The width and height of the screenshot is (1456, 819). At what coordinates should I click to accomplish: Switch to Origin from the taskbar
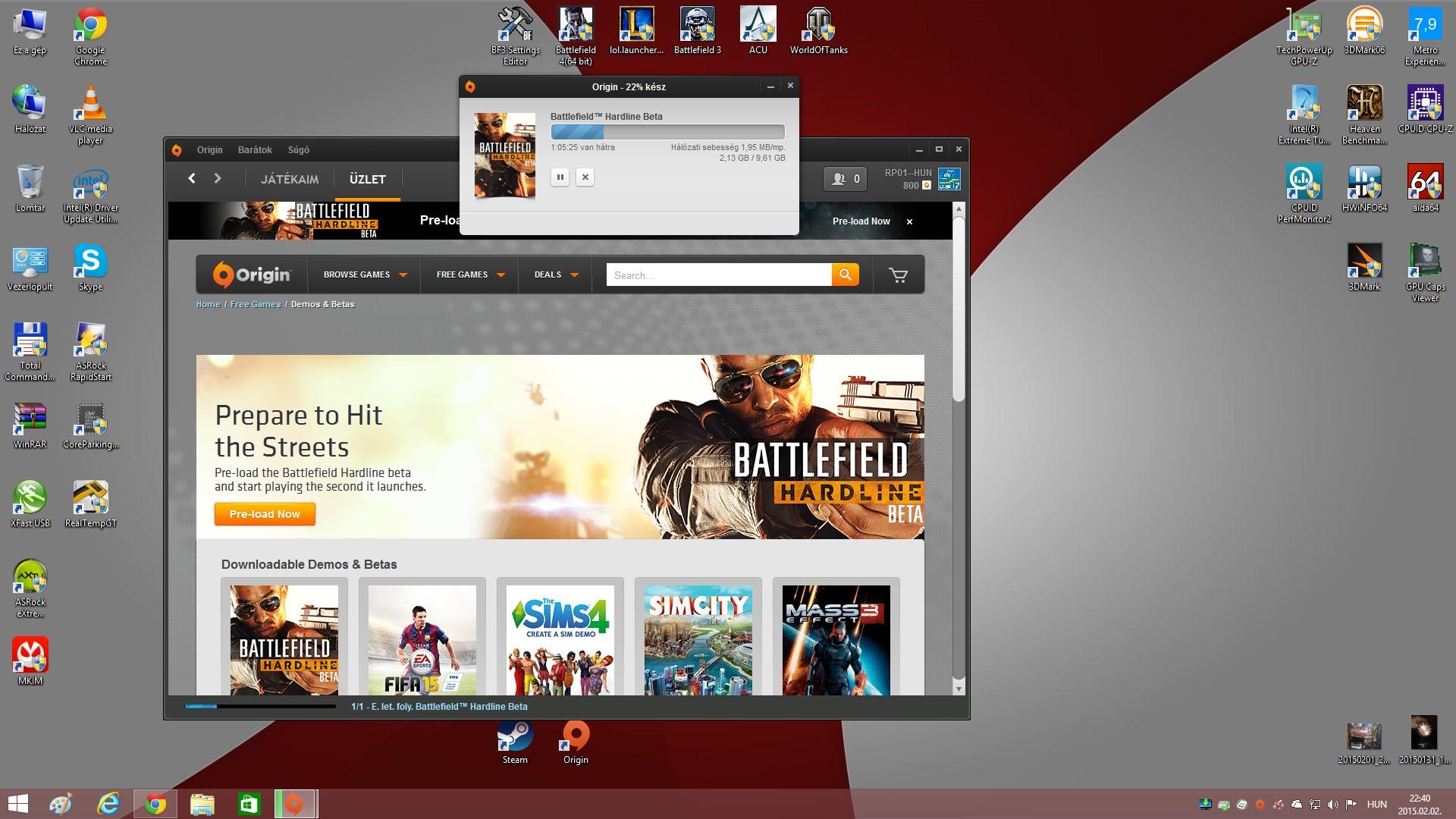pyautogui.click(x=295, y=804)
